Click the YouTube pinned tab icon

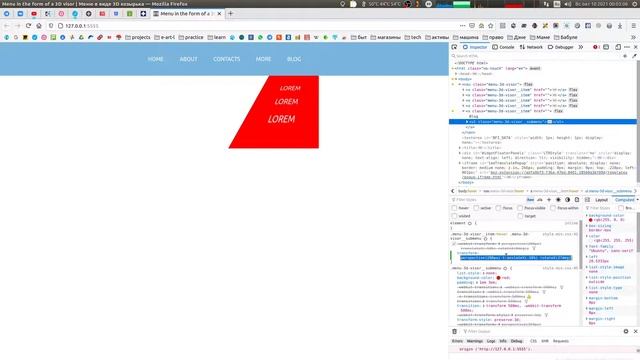tap(34, 13)
